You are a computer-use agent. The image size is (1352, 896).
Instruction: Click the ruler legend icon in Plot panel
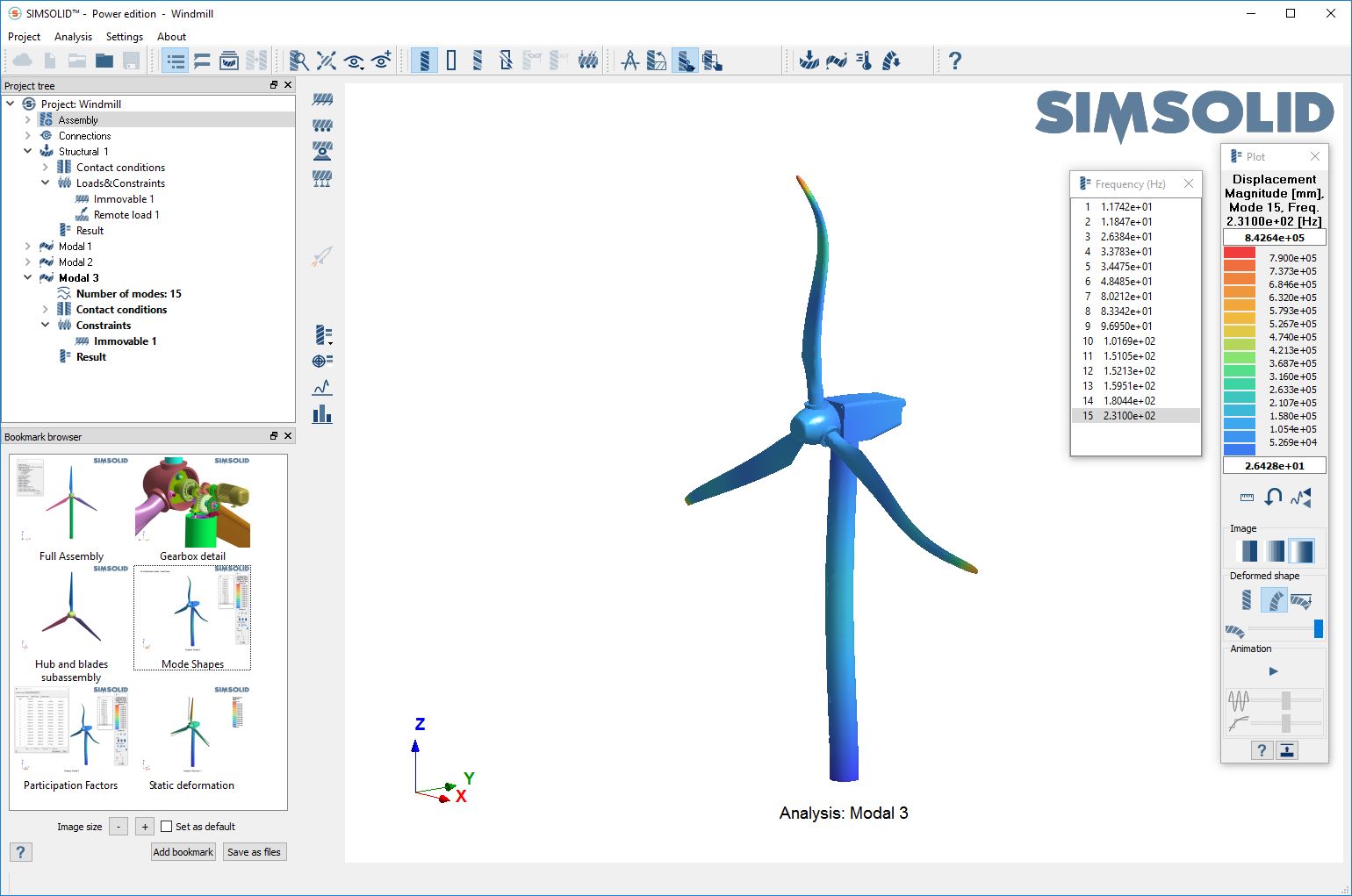[1247, 498]
